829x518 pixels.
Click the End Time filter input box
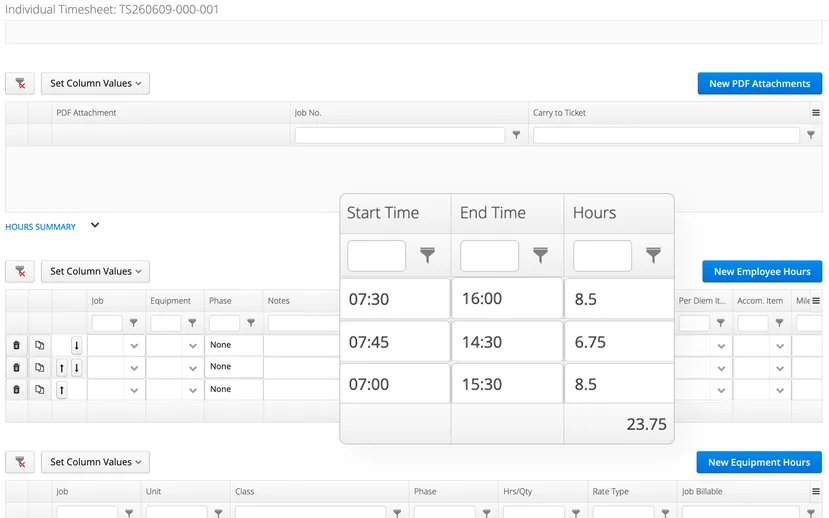[x=490, y=256]
